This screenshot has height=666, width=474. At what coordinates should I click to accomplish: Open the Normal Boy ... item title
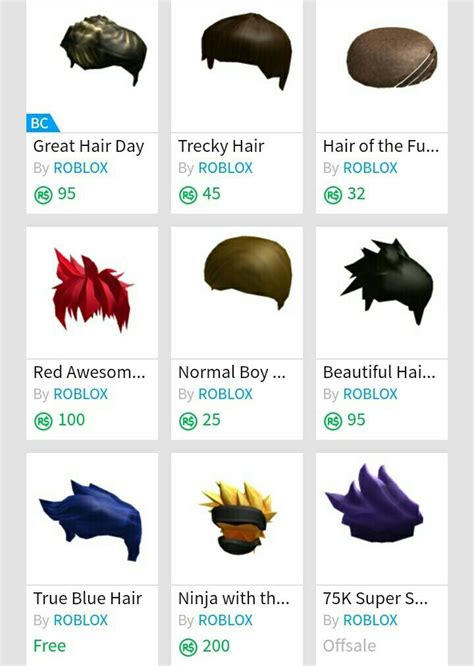tap(232, 373)
